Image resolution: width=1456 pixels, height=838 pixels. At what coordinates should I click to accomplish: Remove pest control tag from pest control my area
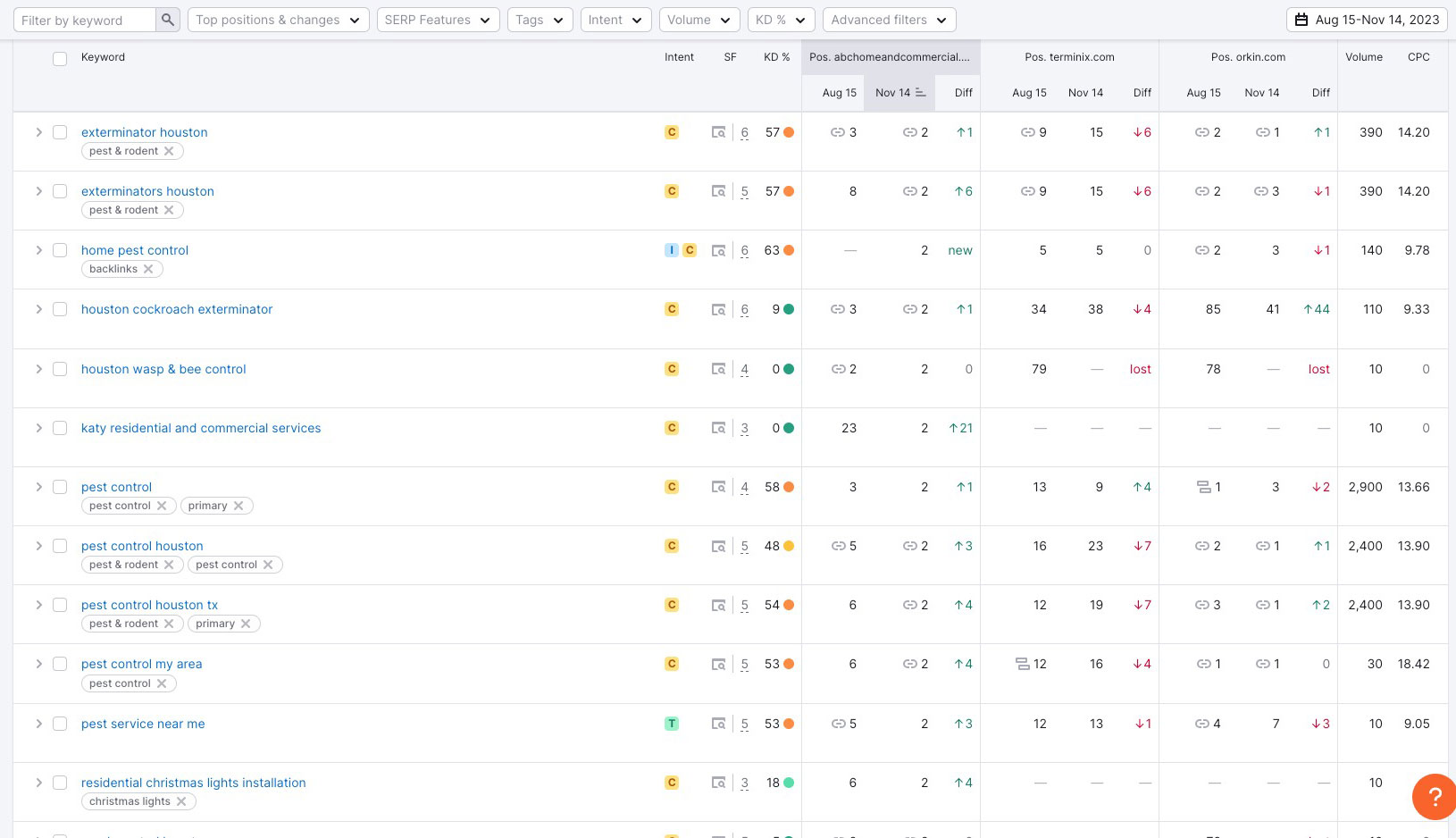point(162,683)
